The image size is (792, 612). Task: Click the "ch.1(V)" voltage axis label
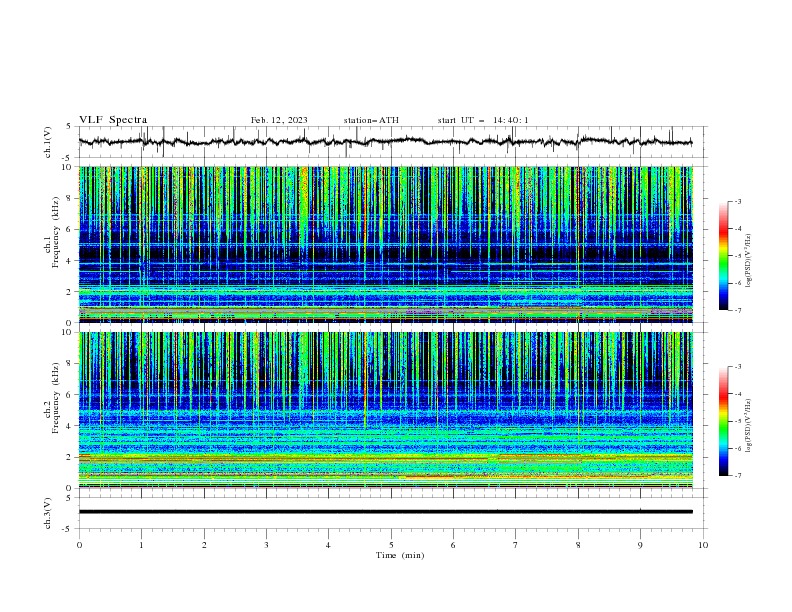[x=48, y=142]
